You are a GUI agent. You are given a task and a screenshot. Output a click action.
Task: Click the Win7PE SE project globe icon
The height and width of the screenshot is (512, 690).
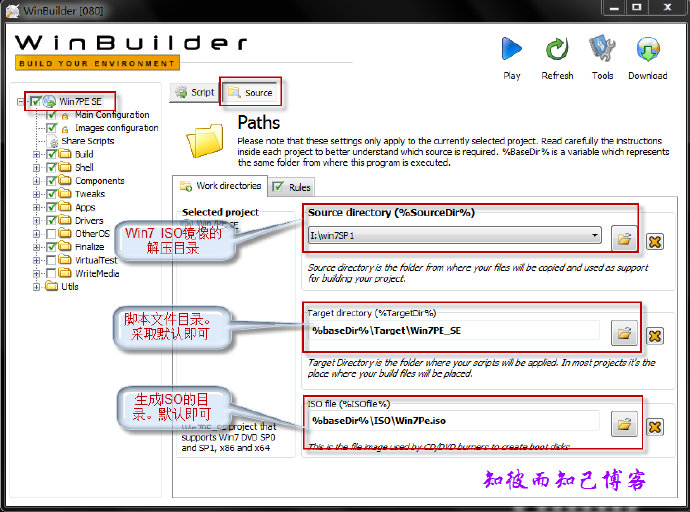49,101
